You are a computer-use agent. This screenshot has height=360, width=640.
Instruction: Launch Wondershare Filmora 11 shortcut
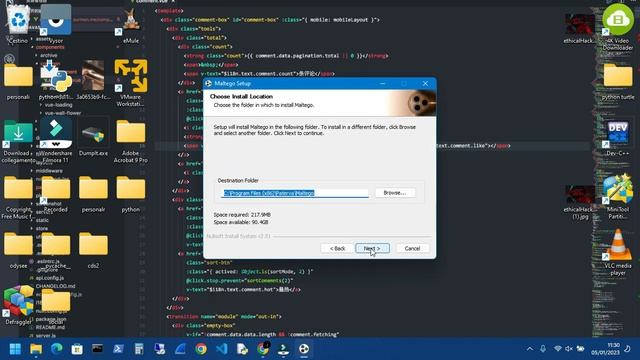(x=56, y=141)
